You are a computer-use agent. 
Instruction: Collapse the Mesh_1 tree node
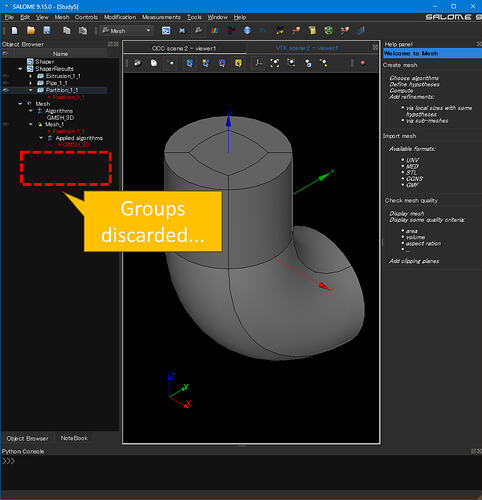[31, 124]
